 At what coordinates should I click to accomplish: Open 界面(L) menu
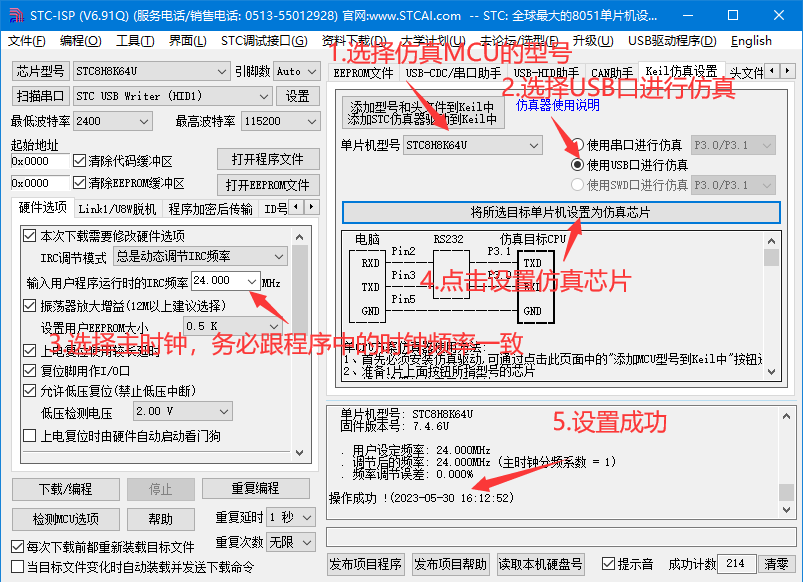(x=188, y=41)
